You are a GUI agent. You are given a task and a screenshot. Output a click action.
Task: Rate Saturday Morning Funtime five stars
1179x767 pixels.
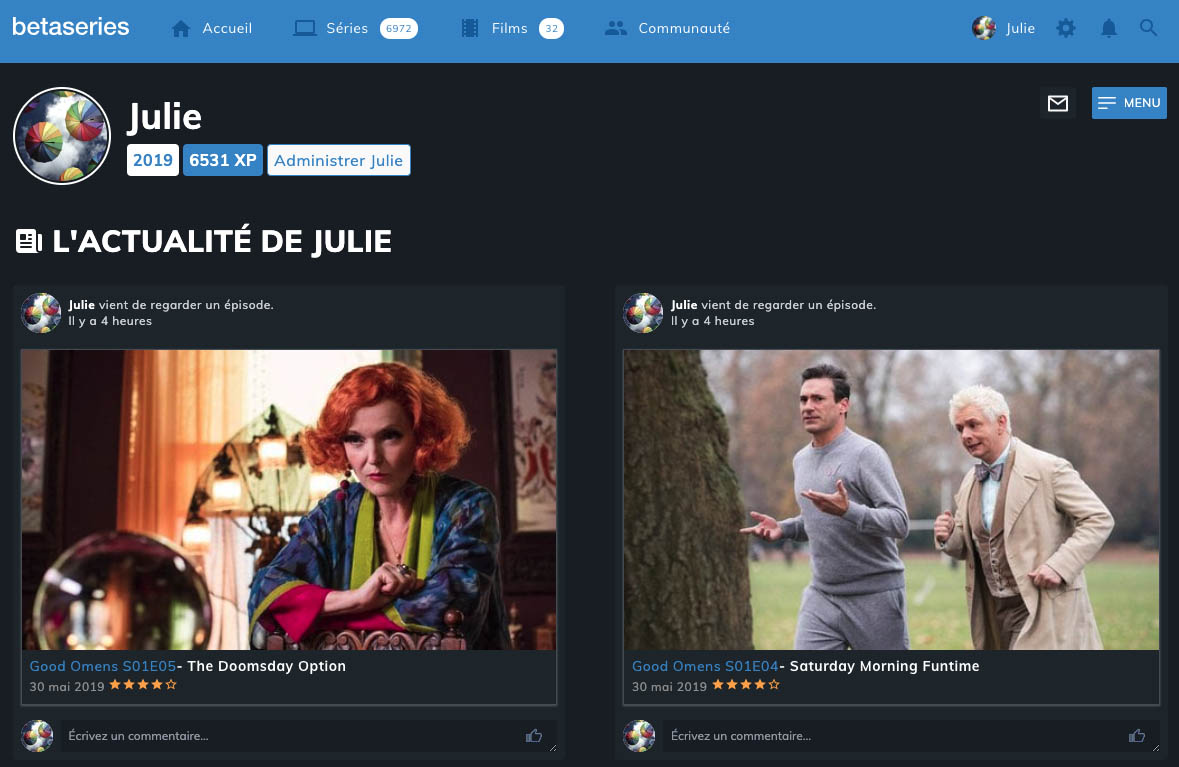pyautogui.click(x=774, y=685)
